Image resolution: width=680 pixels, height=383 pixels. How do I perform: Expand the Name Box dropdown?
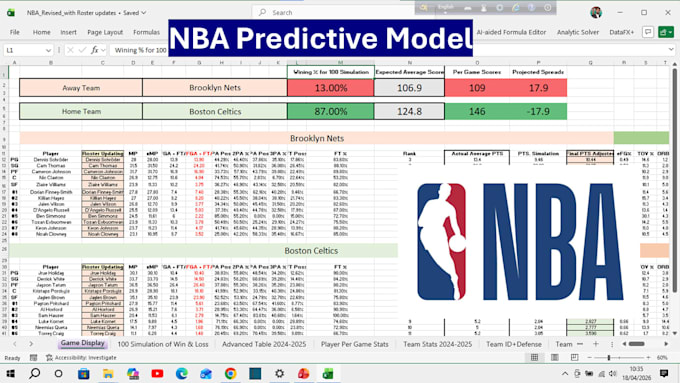coord(48,50)
